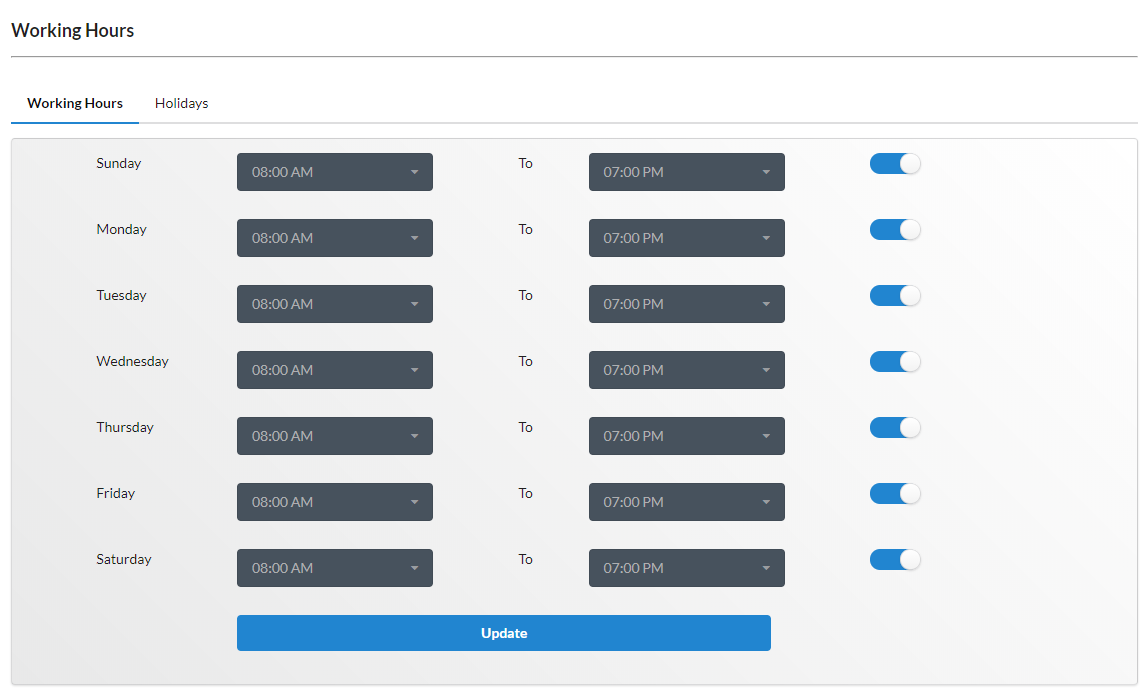
Task: Click the Saturday day label
Action: coord(124,559)
